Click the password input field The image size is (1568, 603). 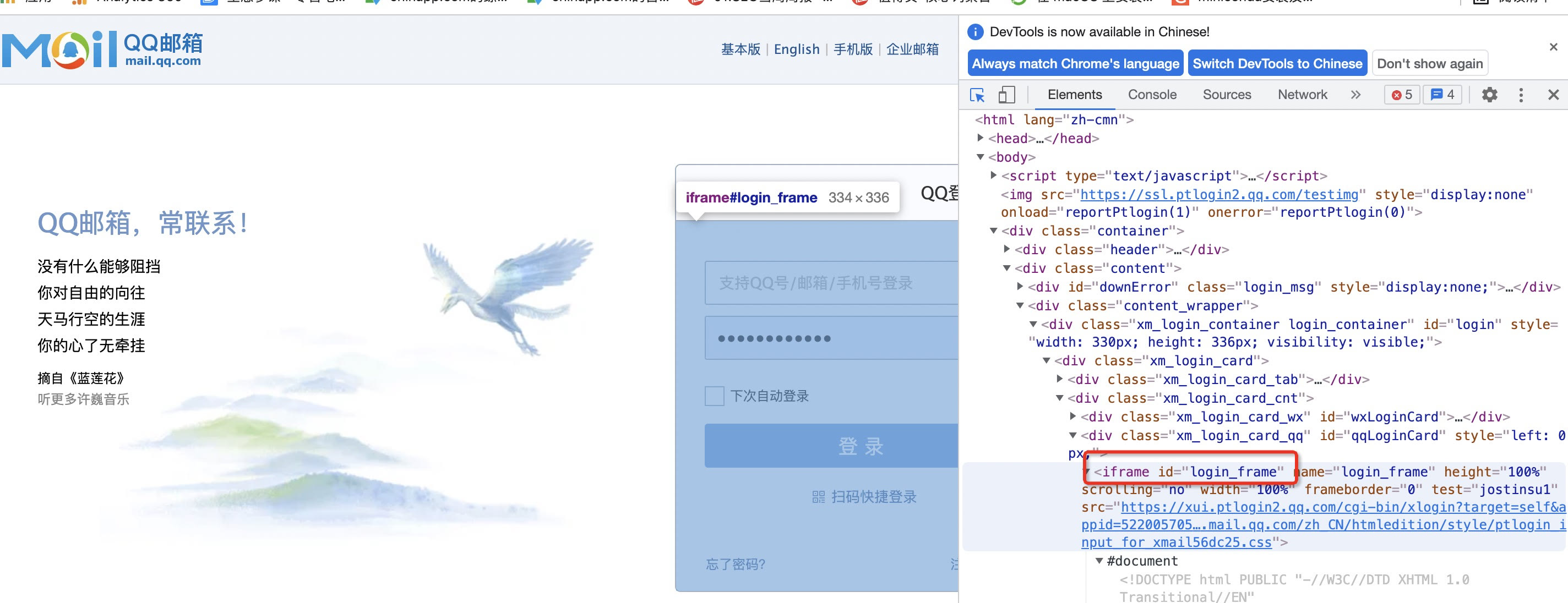click(831, 338)
